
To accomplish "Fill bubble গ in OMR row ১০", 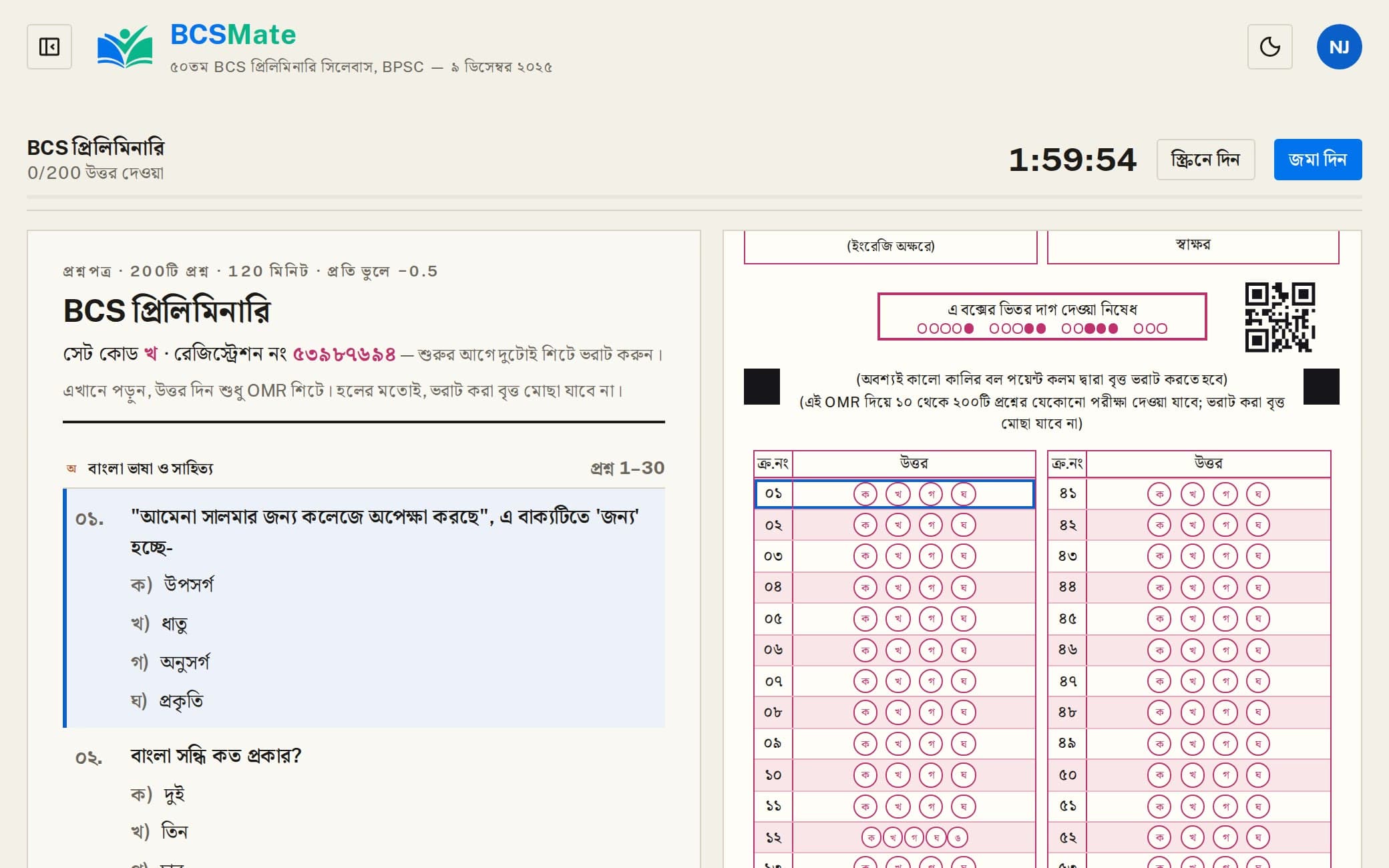I will (x=930, y=775).
